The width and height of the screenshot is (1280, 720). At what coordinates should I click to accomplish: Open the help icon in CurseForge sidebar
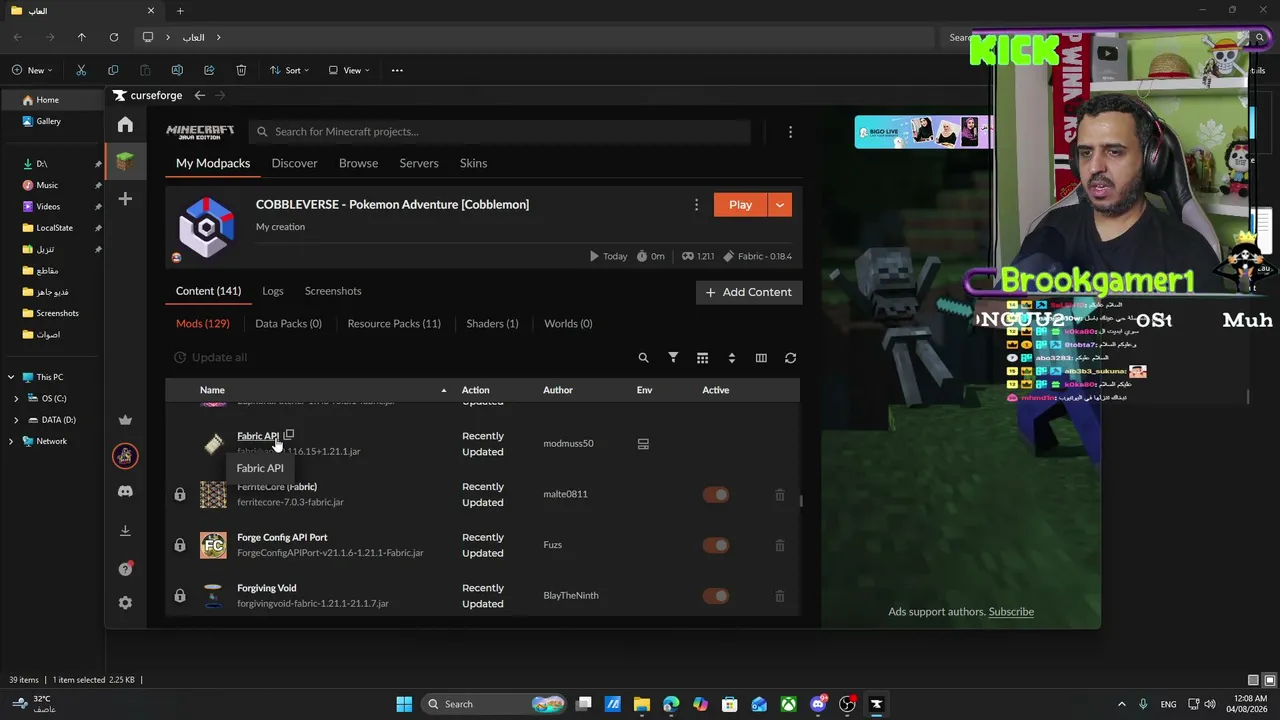click(125, 569)
